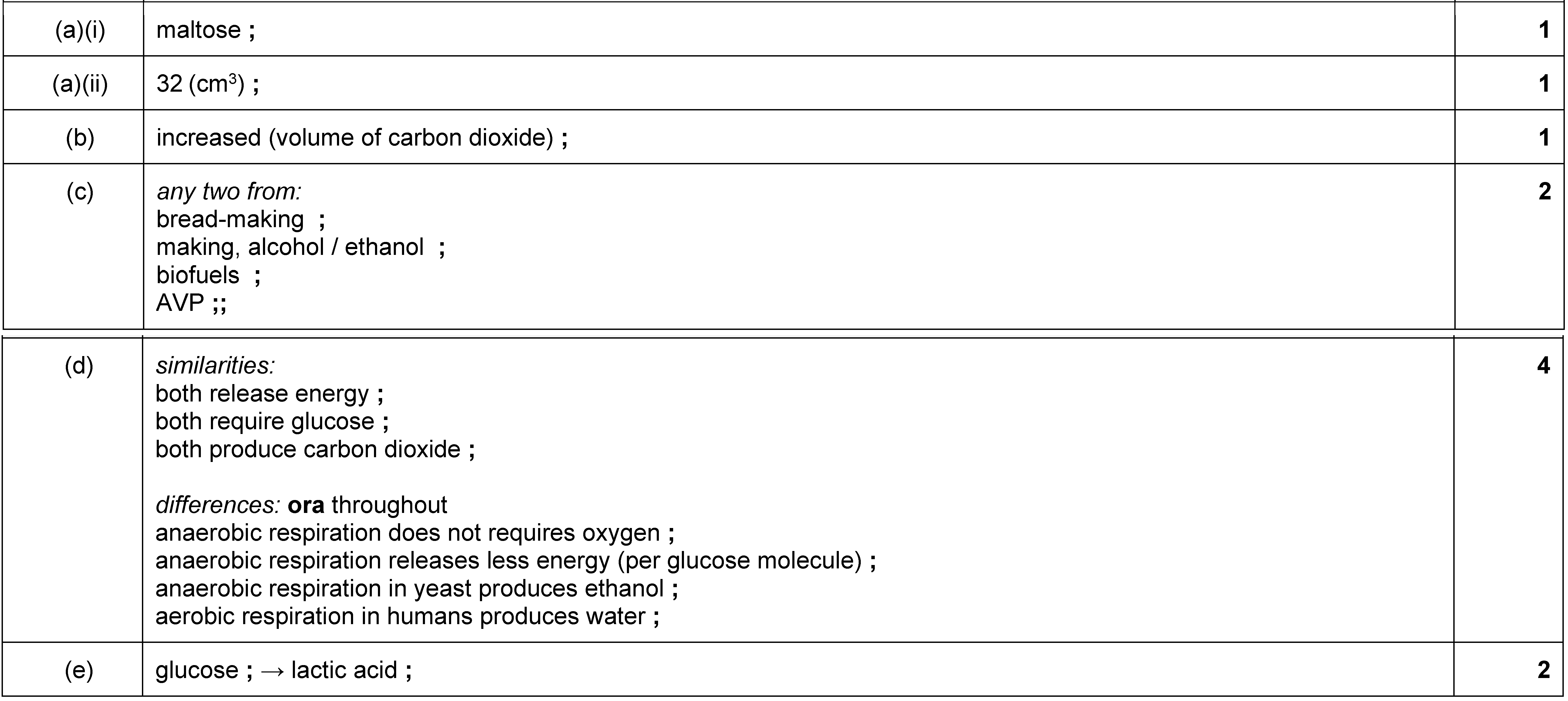Select the 'making, alcohol / ethanol' line

[x=290, y=247]
